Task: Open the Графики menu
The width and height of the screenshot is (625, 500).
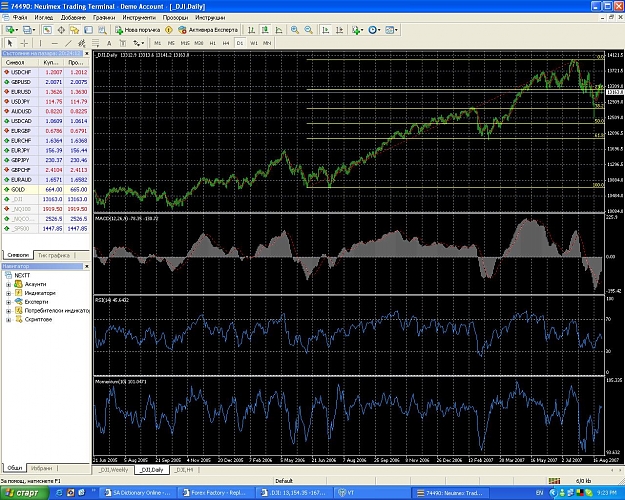Action: pos(104,18)
